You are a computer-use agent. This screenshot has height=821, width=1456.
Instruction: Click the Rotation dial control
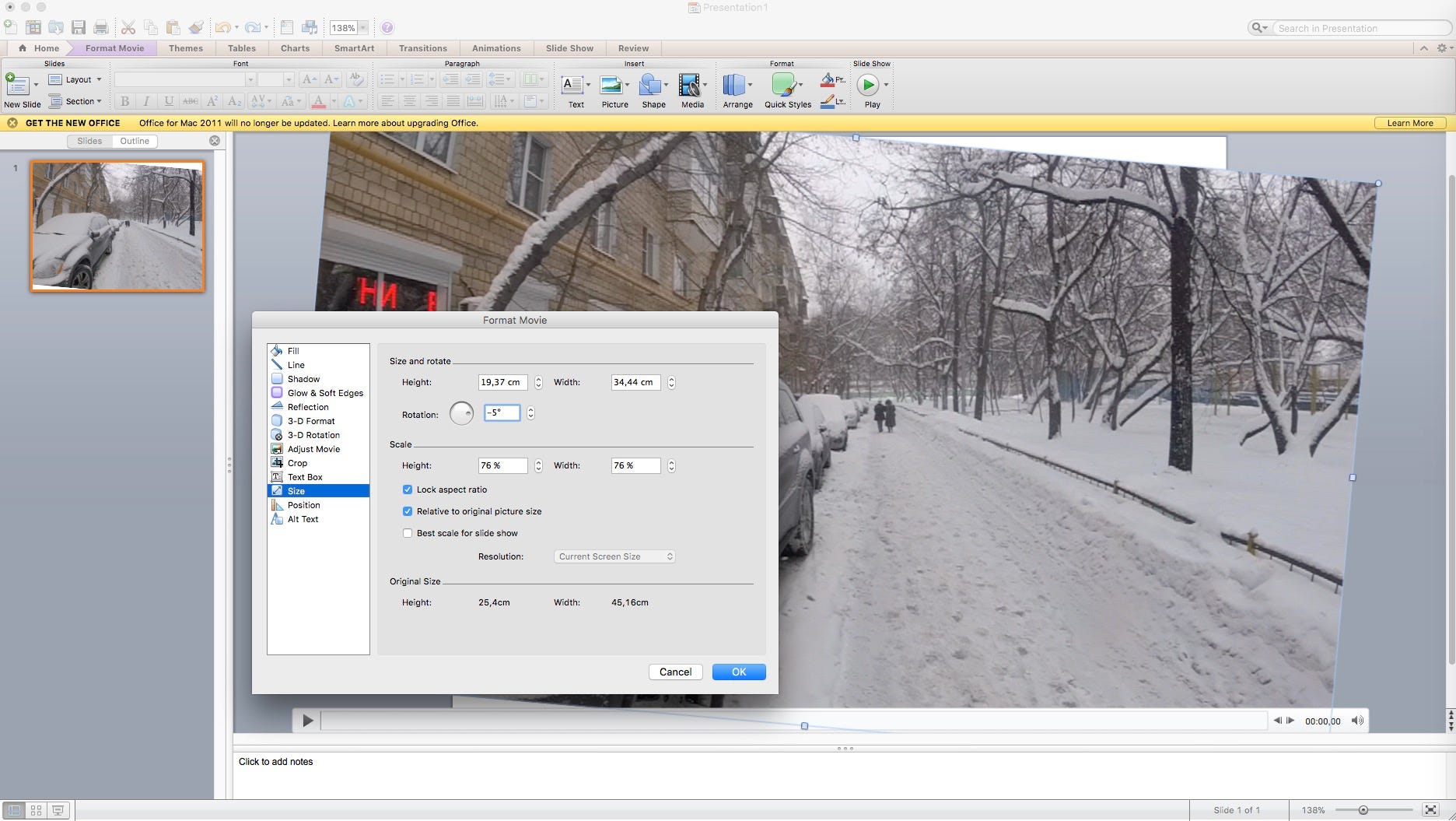461,413
